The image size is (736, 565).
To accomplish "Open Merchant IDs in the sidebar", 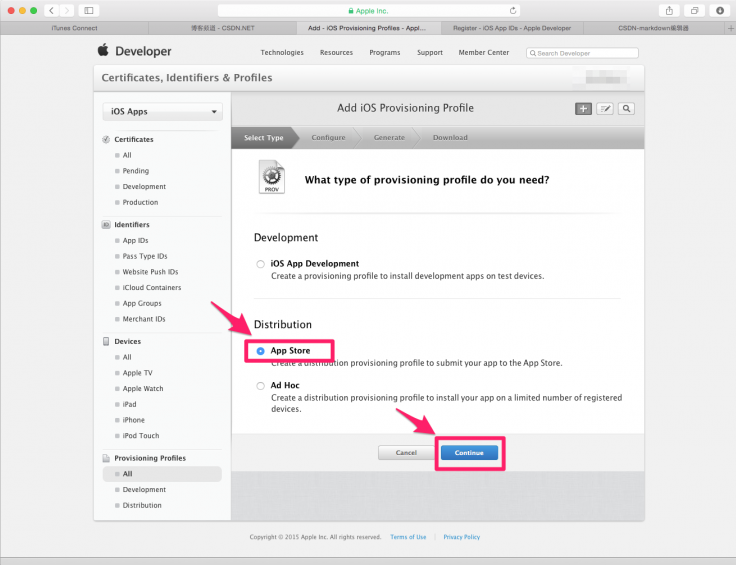I will click(144, 319).
